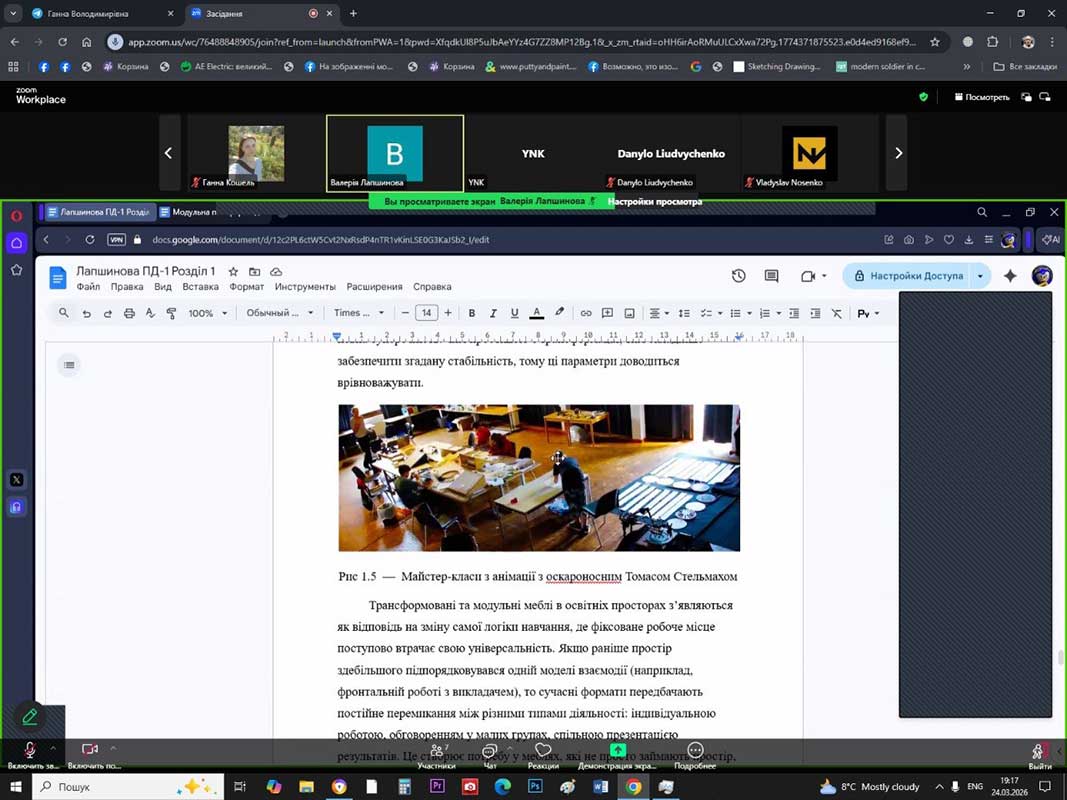This screenshot has width=1067, height=800.
Task: Bookmark this page with the star icon
Action: point(935,42)
